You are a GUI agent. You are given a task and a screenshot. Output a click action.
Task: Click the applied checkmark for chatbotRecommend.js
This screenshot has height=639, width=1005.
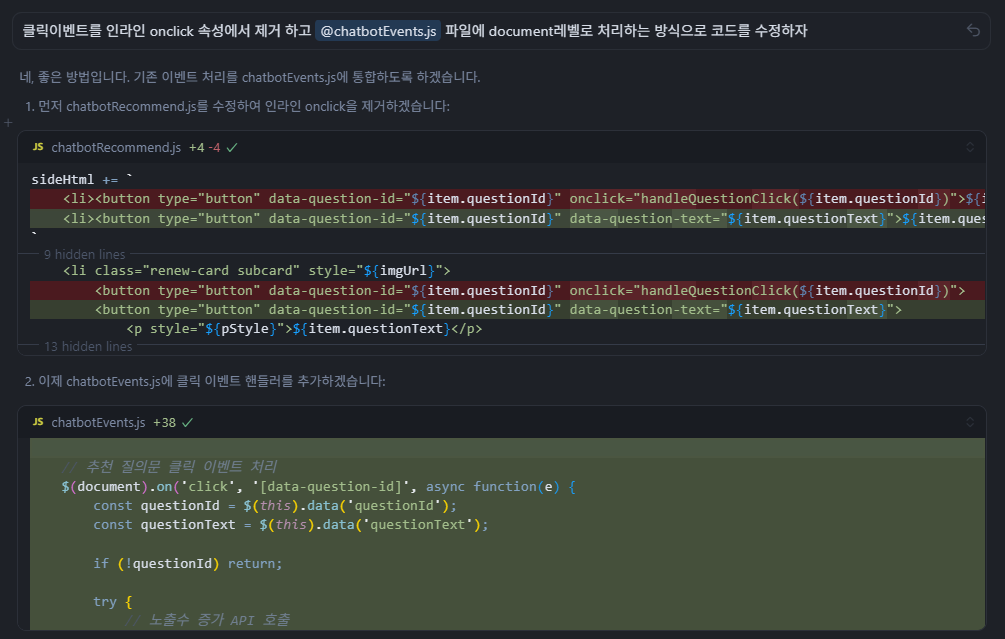click(232, 147)
